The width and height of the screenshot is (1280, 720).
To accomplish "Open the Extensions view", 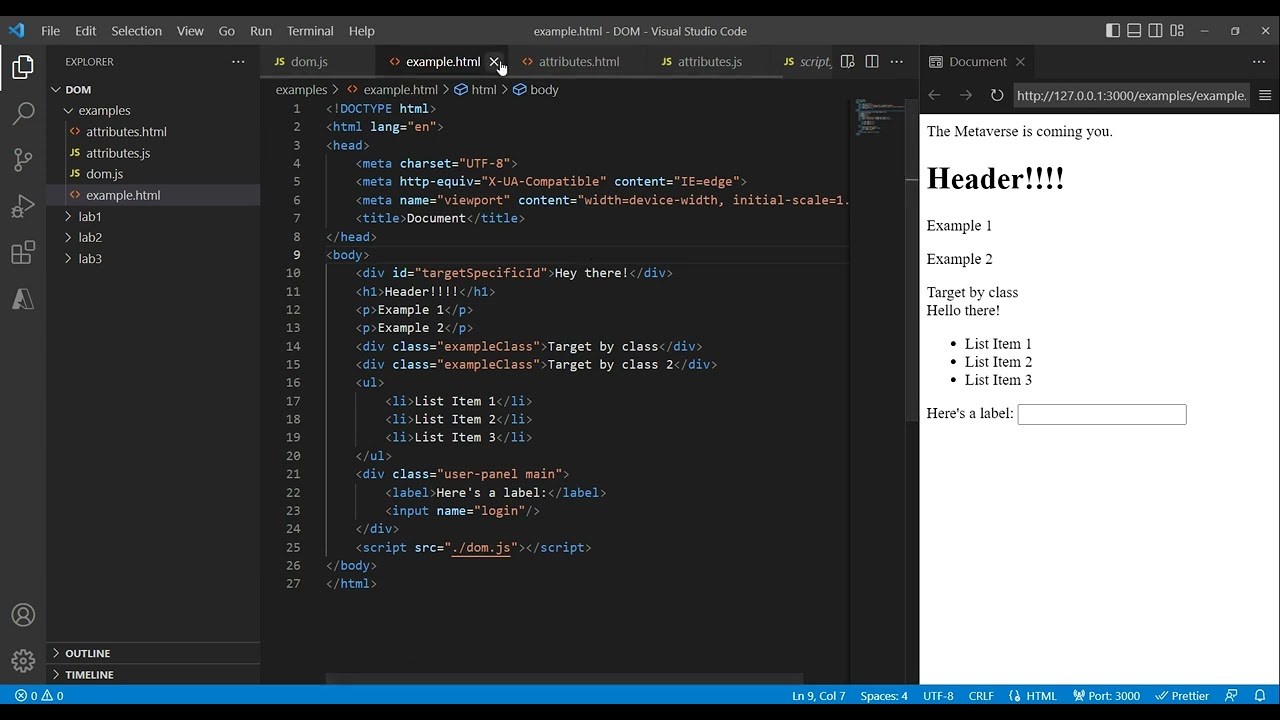I will 23,253.
